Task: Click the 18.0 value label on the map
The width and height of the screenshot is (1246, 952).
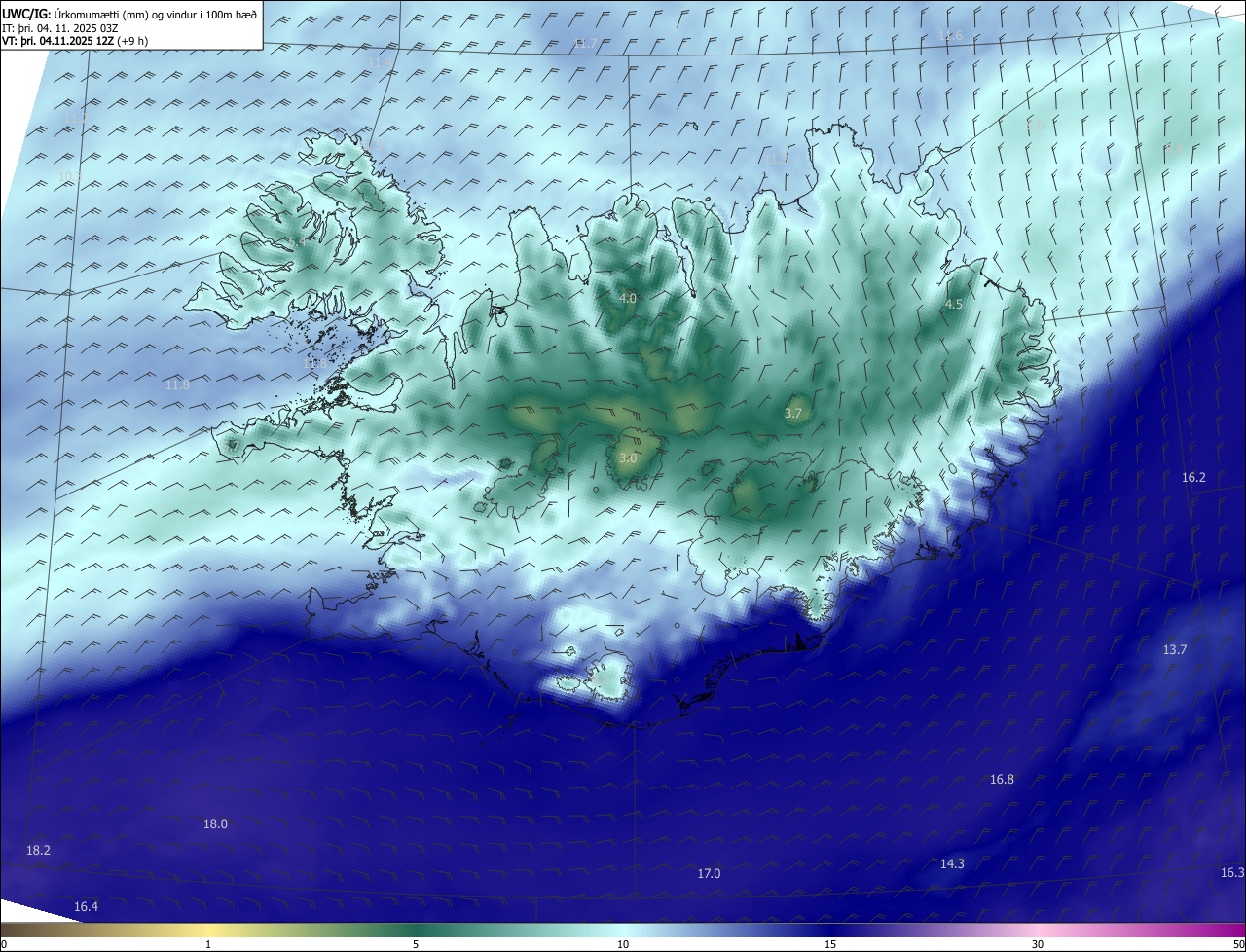Action: coord(215,824)
